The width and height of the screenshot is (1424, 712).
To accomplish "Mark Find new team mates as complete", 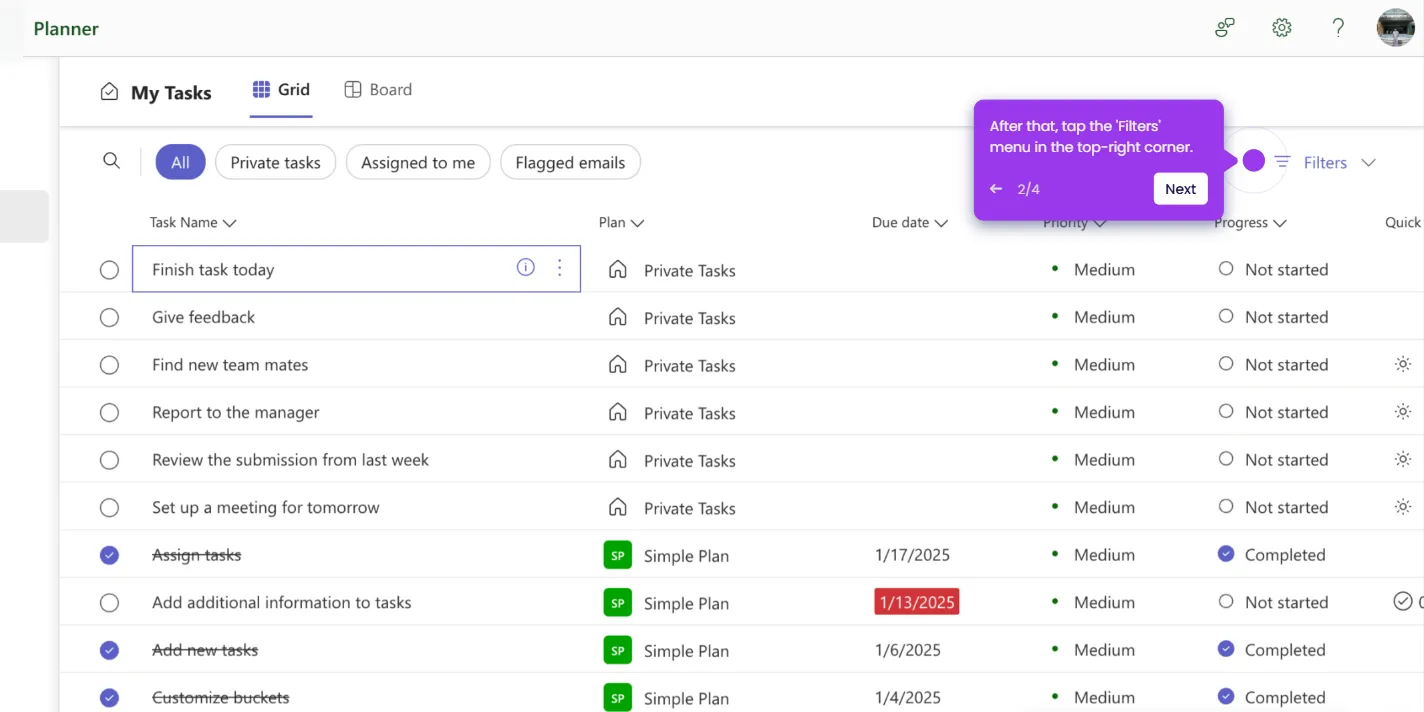I will pyautogui.click(x=109, y=365).
